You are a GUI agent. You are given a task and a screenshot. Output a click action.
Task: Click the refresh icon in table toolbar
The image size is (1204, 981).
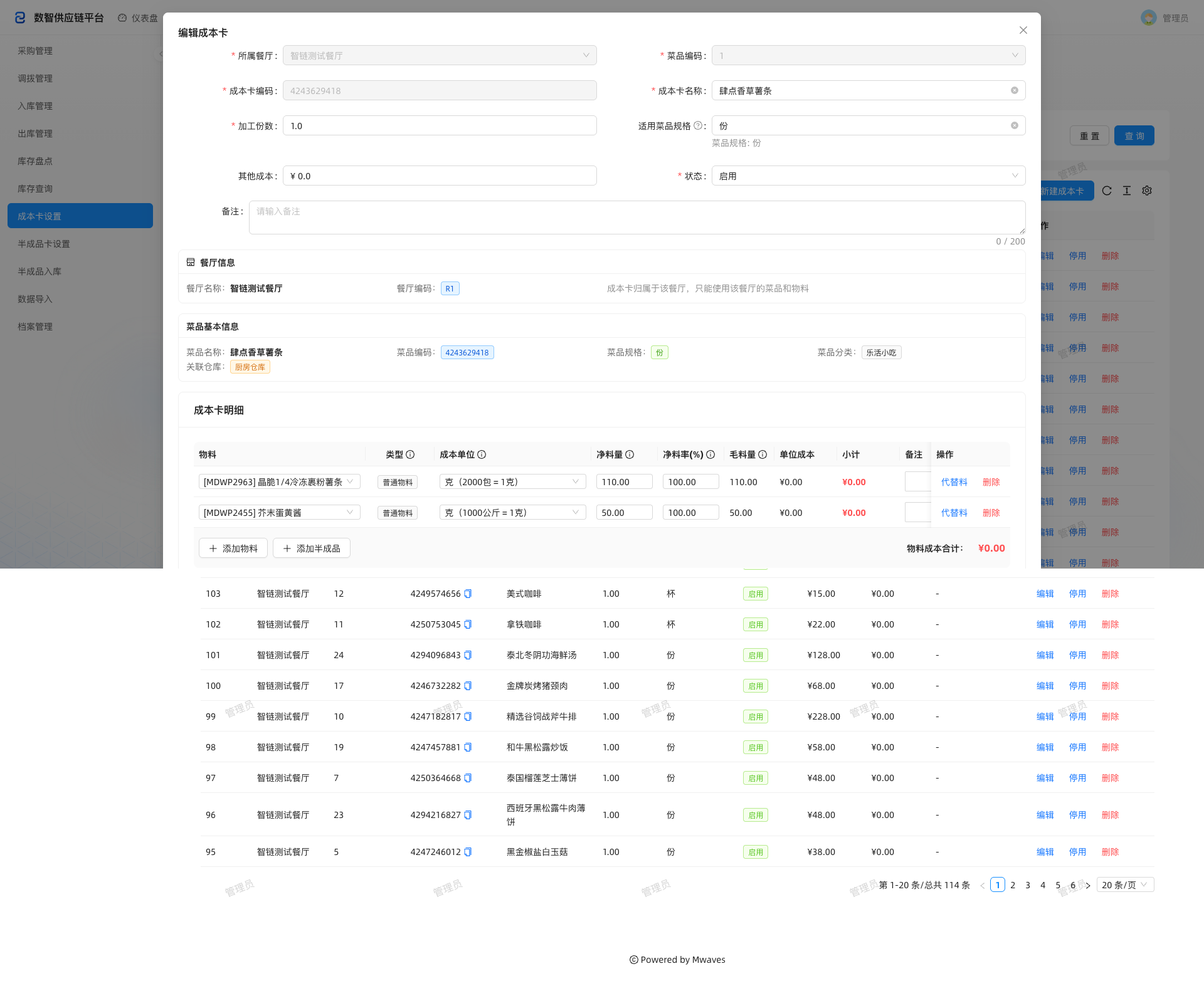tap(1107, 191)
